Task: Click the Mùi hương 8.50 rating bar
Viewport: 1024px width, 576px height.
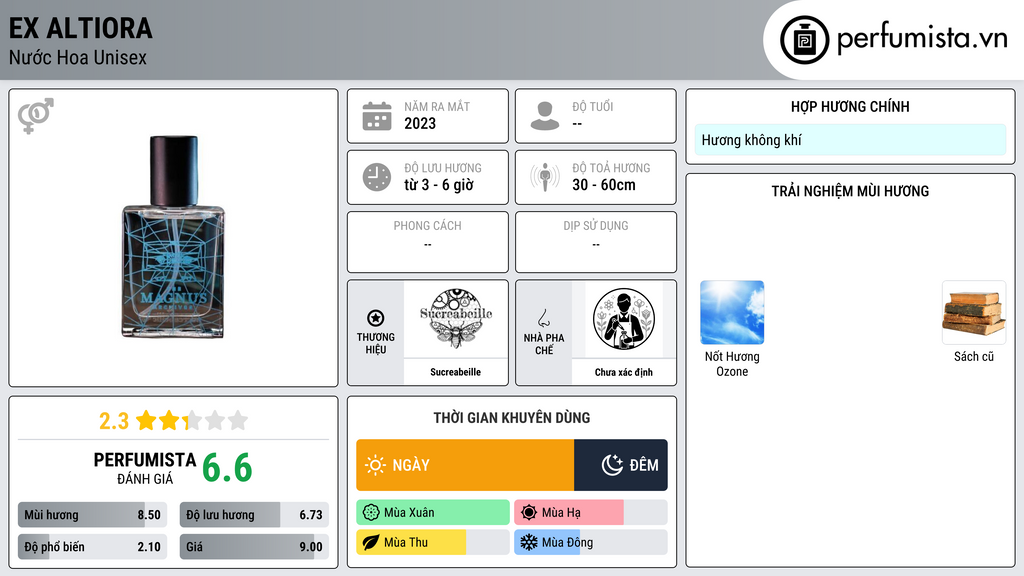Action: (x=93, y=515)
